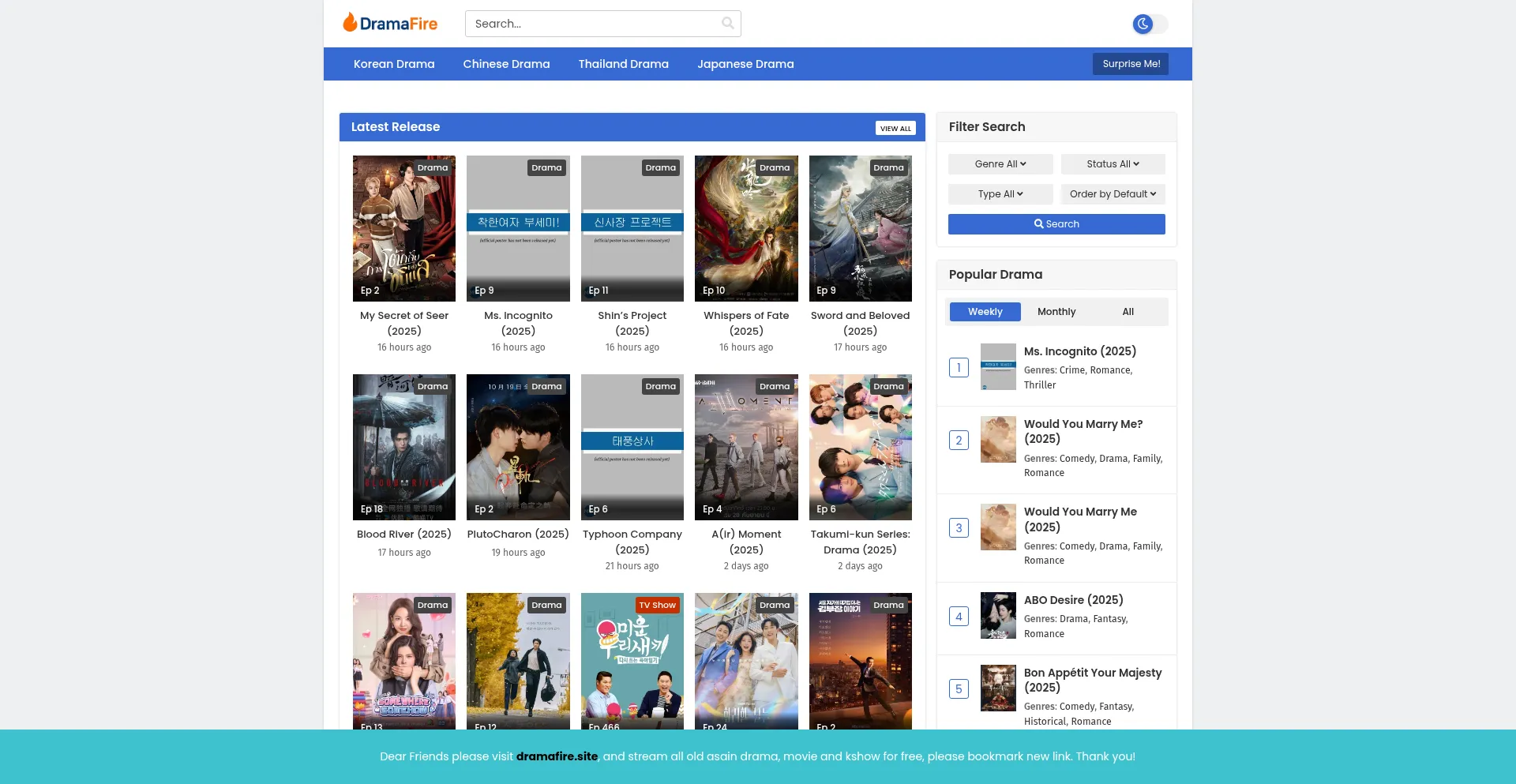
Task: Go to Thailand Drama section
Action: tap(623, 64)
